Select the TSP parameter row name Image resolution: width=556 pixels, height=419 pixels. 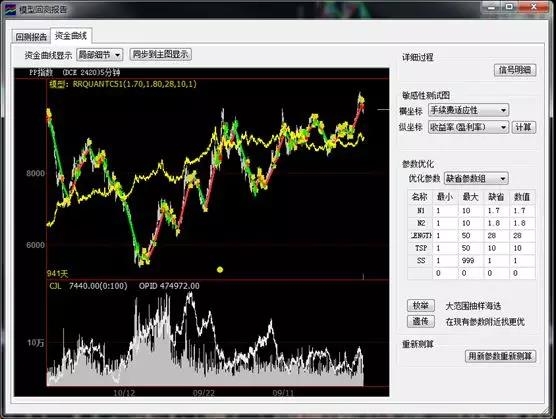pos(421,248)
